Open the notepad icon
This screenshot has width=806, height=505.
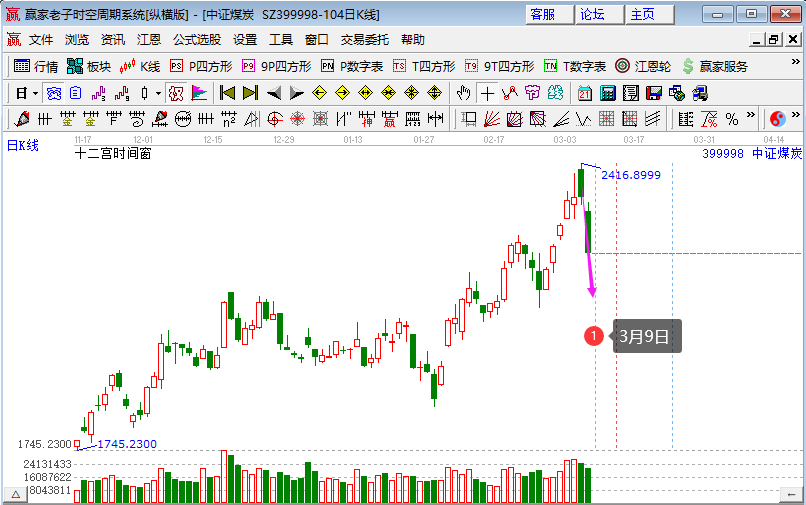[631, 94]
